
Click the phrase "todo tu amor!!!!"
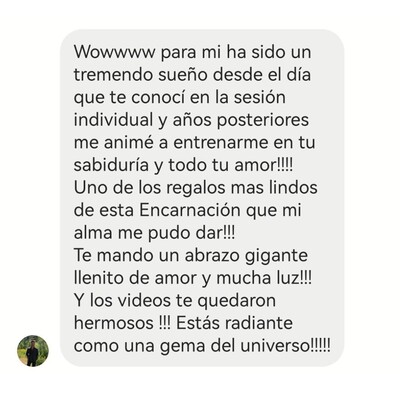click(x=231, y=165)
